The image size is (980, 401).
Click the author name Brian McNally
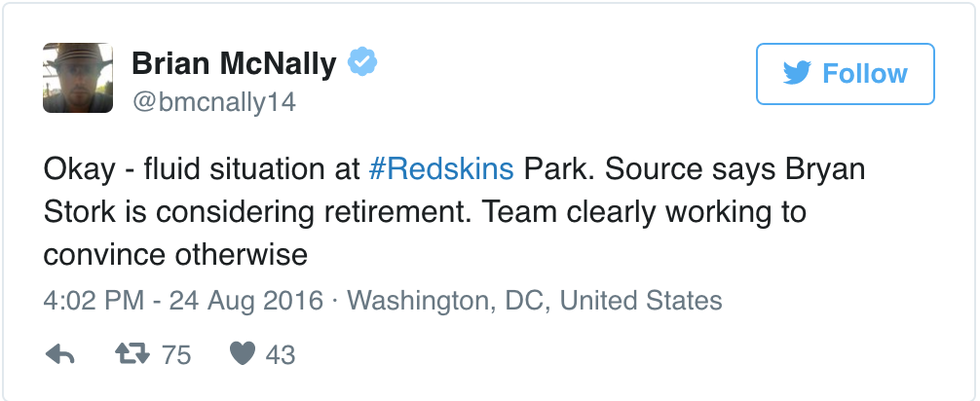234,65
